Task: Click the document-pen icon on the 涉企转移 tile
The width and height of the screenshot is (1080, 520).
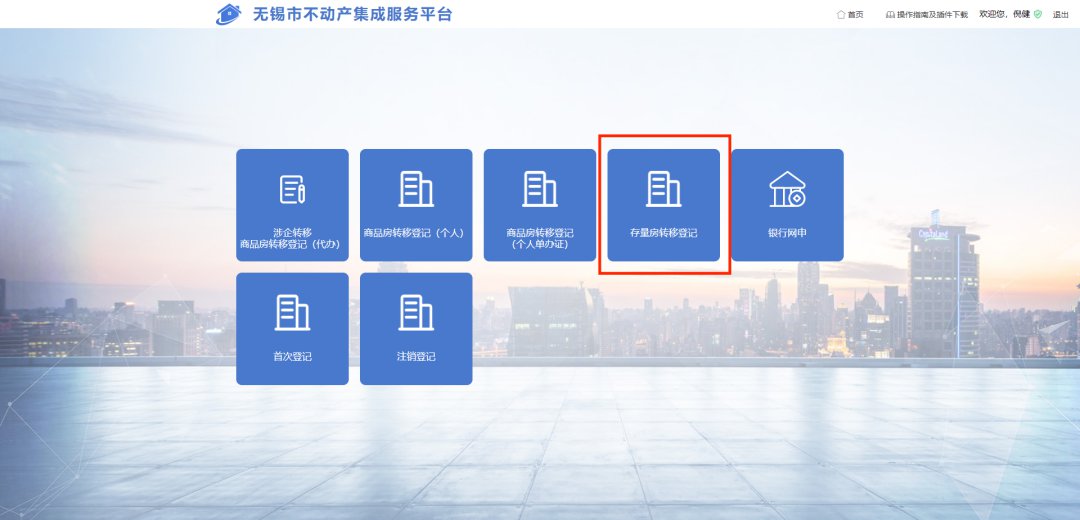Action: click(x=292, y=189)
